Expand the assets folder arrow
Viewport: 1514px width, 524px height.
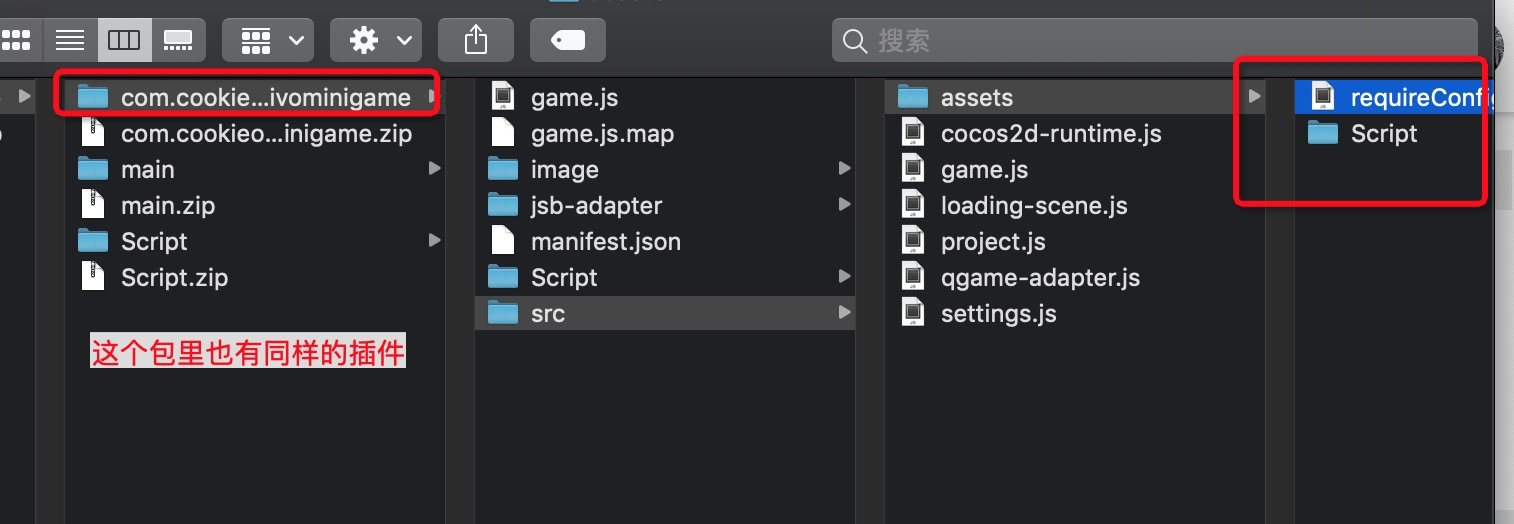[x=1254, y=97]
